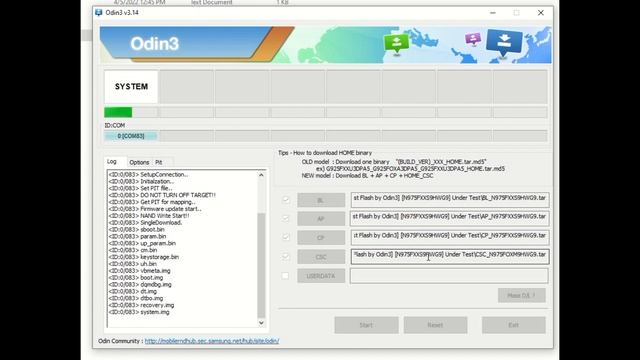Click the Start button
Screen dimensions: 640x360
[366, 325]
